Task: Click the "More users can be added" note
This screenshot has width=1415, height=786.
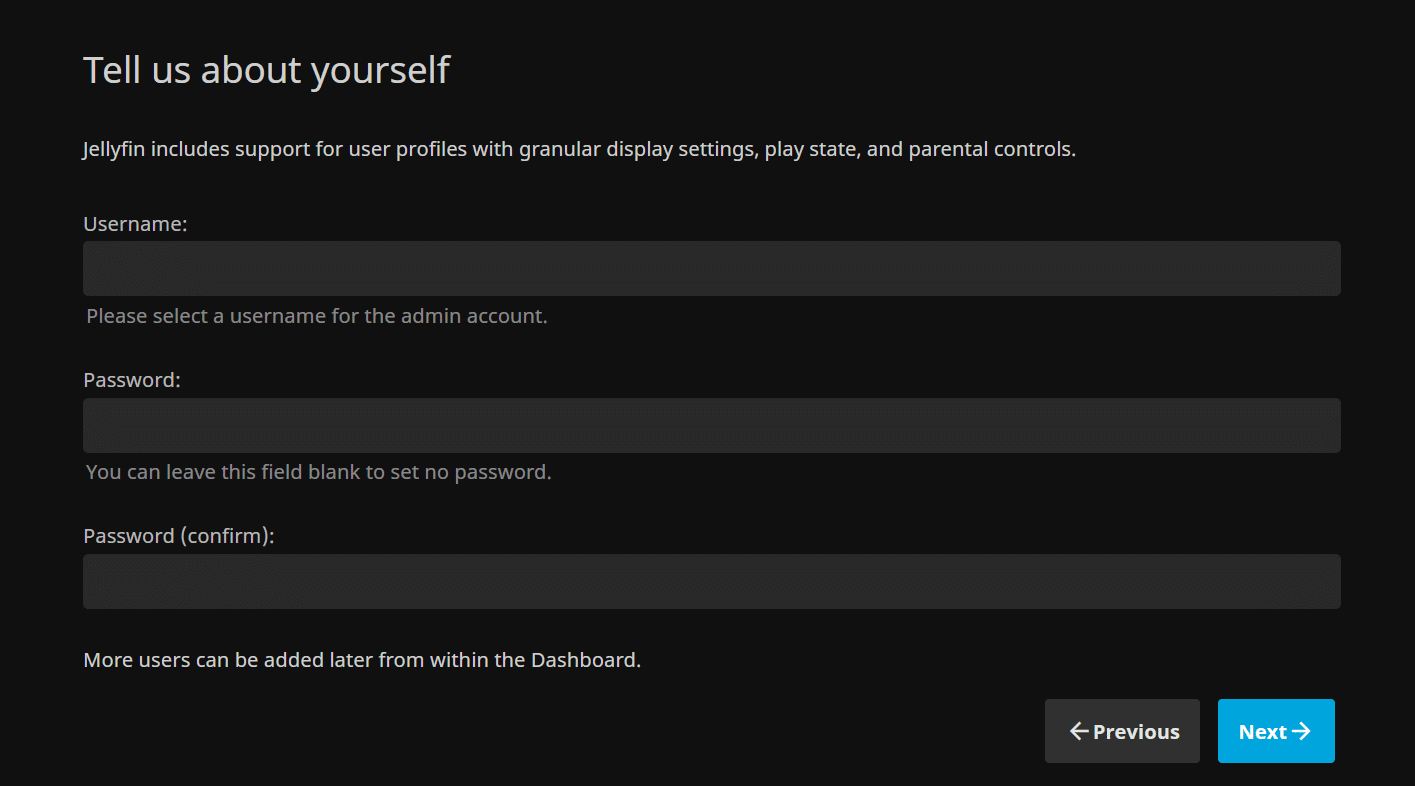Action: point(361,660)
